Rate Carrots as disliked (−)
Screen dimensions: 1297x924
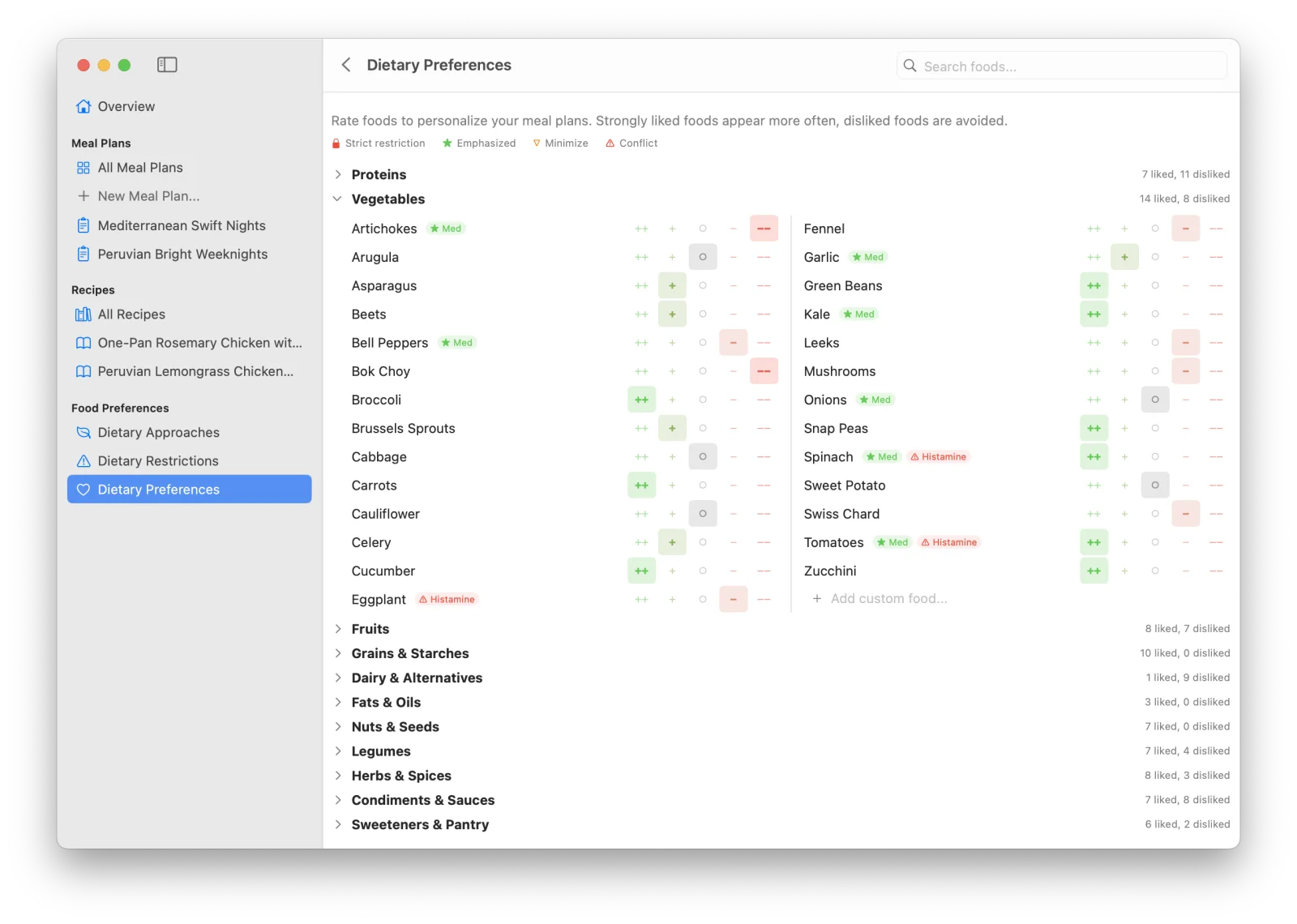tap(734, 486)
